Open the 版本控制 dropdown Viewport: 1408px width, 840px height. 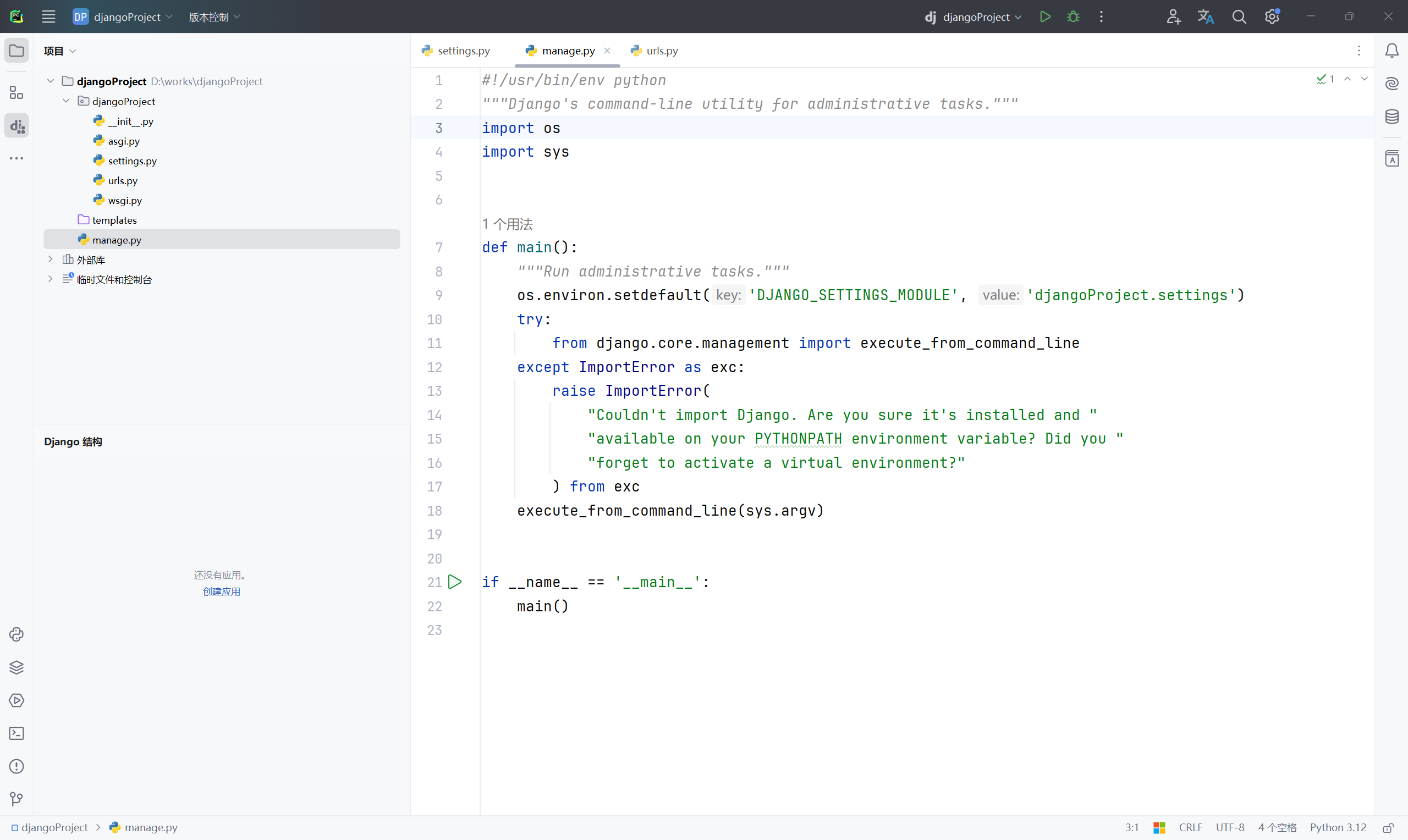coord(214,17)
